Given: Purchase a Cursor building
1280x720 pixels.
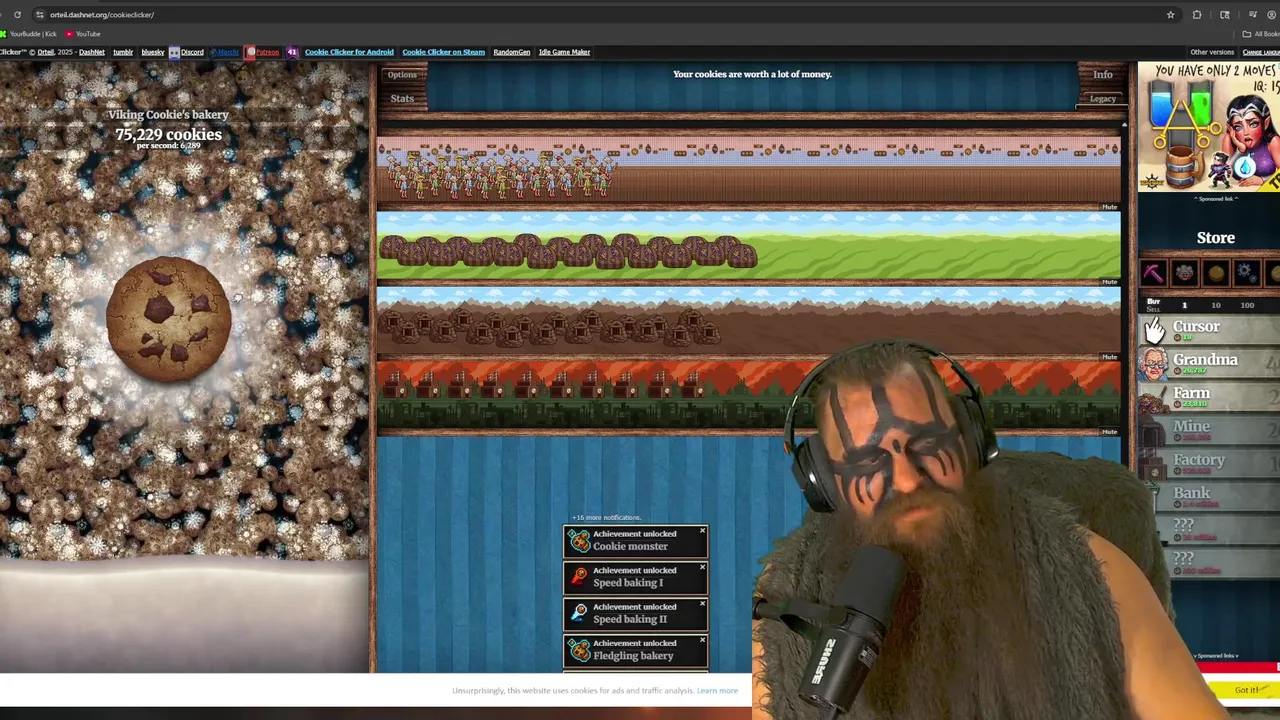Looking at the screenshot, I should (1209, 330).
